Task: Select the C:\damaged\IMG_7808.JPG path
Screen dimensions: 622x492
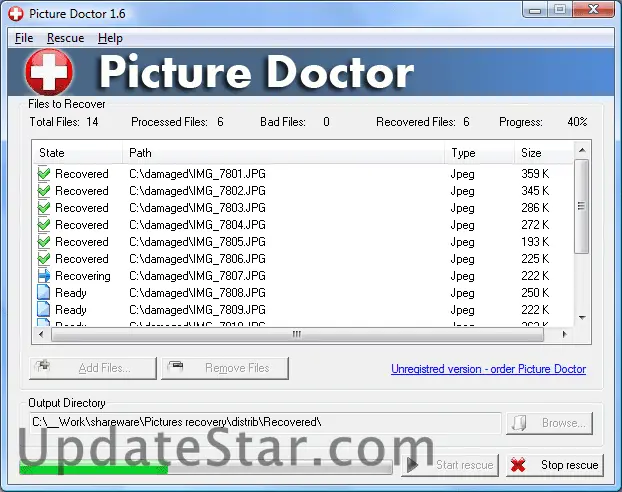Action: point(197,293)
